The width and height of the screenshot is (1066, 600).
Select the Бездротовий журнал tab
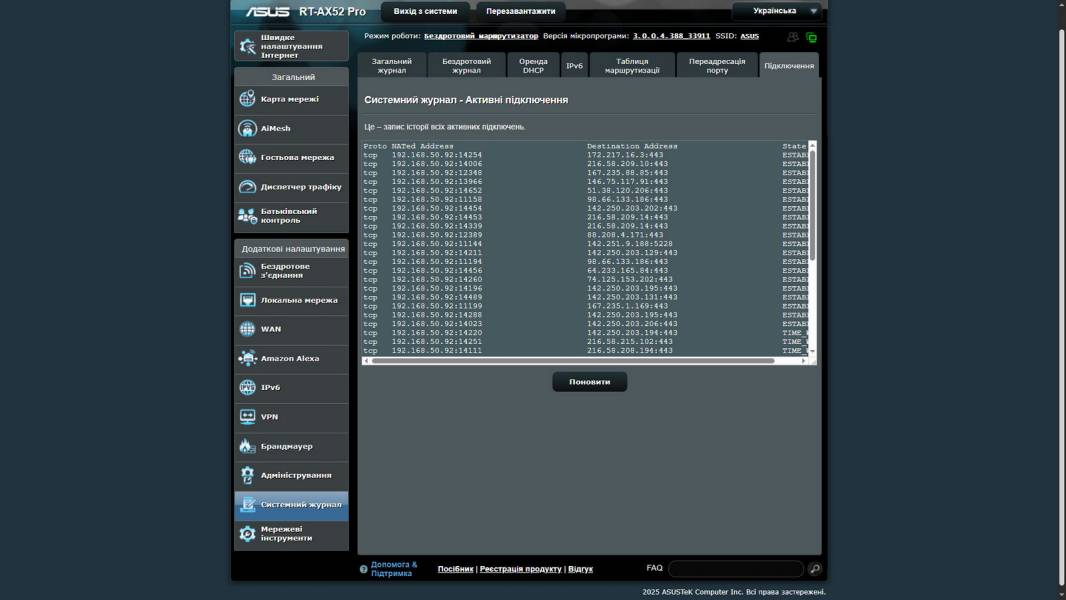pos(466,66)
